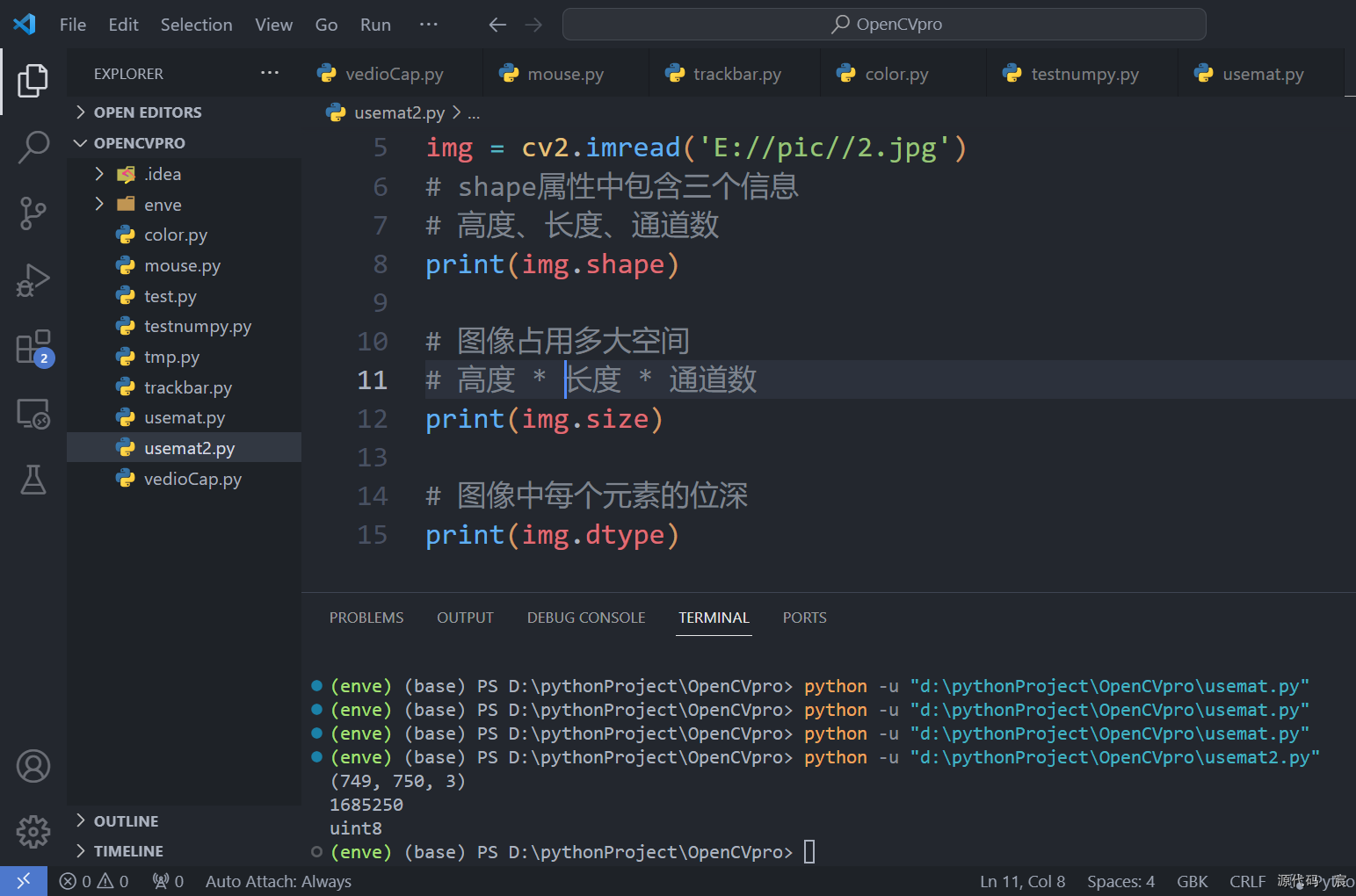Open the Remote Explorer icon
1356x896 pixels.
click(x=33, y=414)
